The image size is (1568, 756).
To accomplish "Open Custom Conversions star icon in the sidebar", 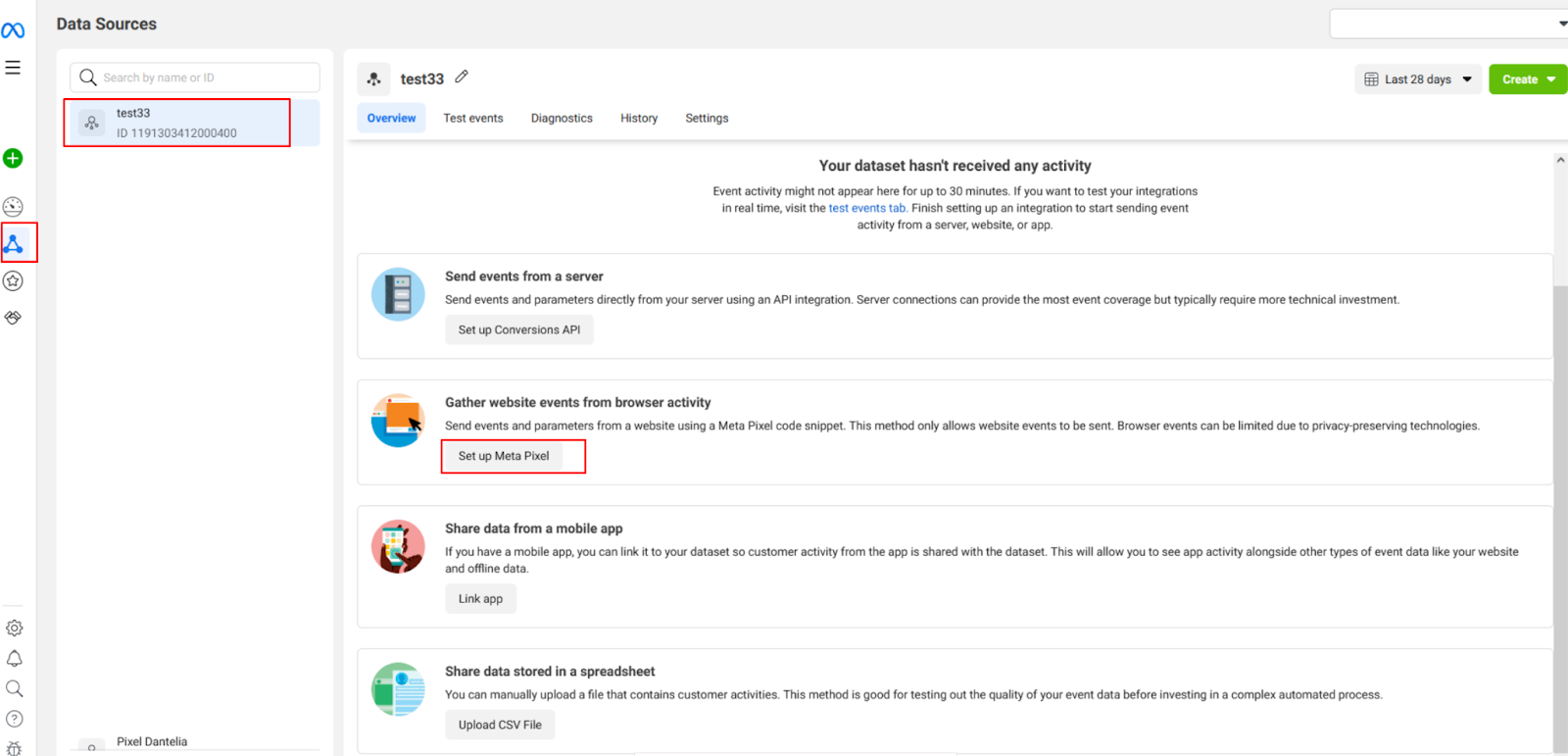I will click(13, 281).
